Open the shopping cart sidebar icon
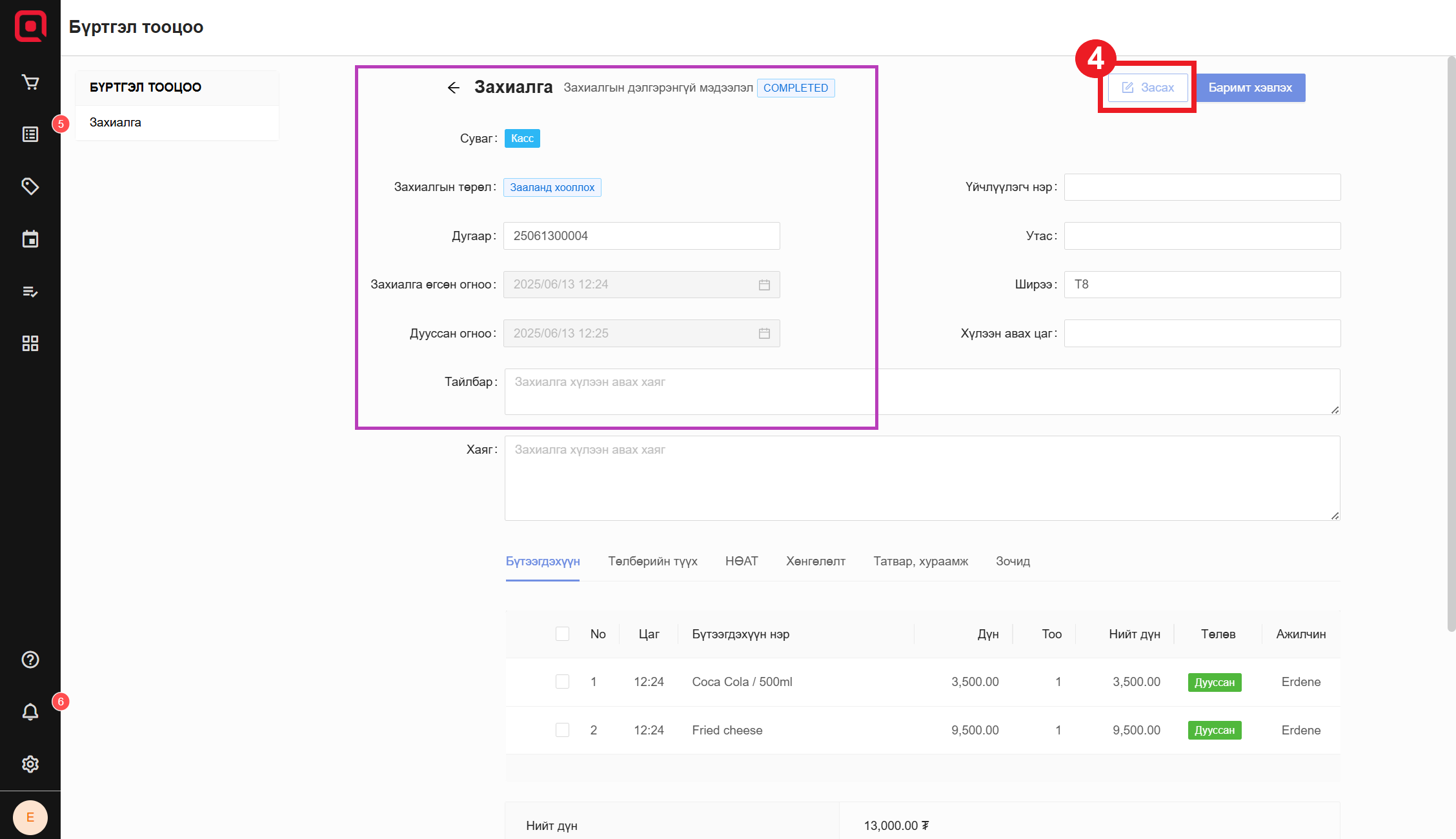Image resolution: width=1456 pixels, height=839 pixels. tap(30, 82)
